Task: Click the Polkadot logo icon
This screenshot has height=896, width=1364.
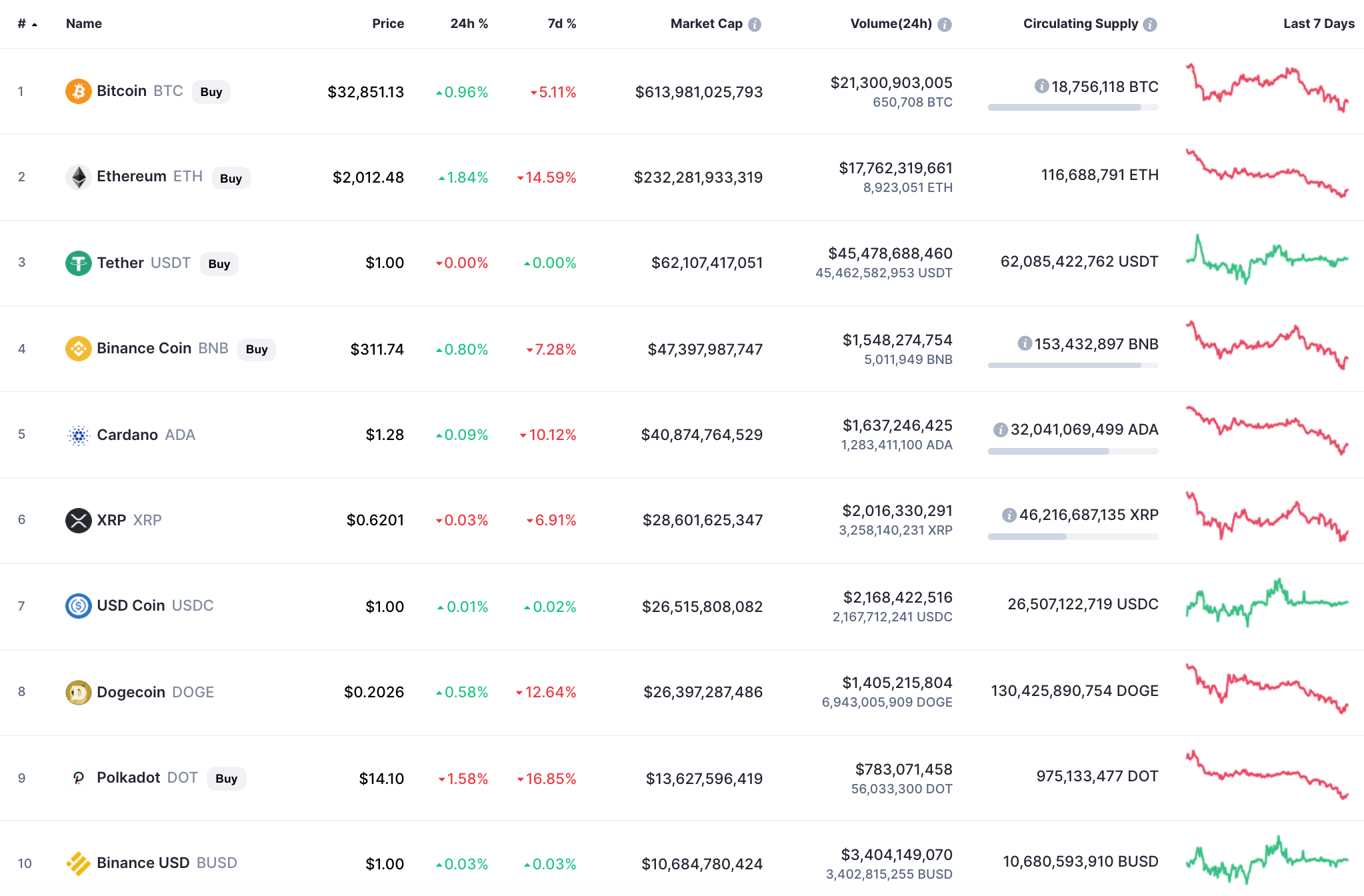Action: click(x=79, y=778)
